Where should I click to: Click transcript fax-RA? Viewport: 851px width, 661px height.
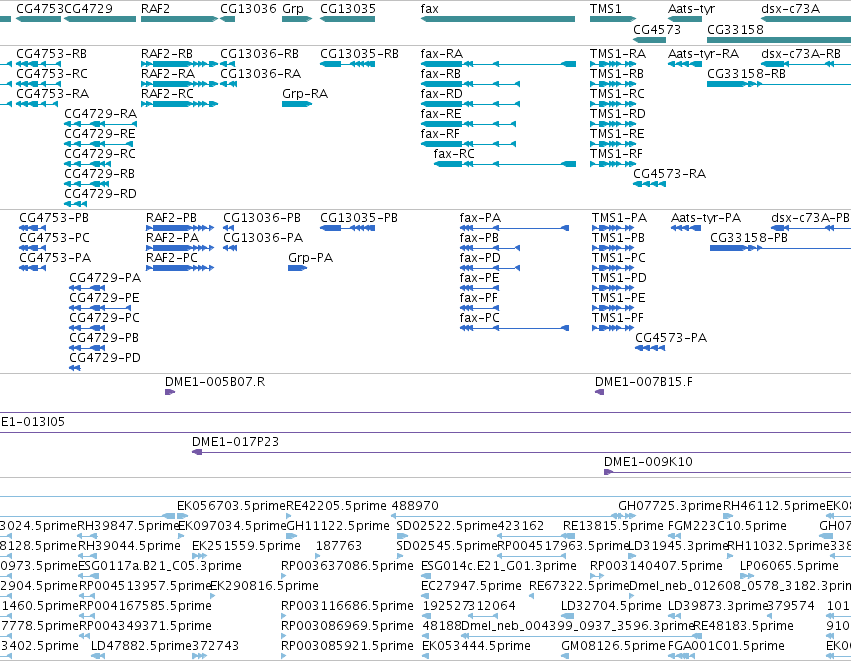498,64
